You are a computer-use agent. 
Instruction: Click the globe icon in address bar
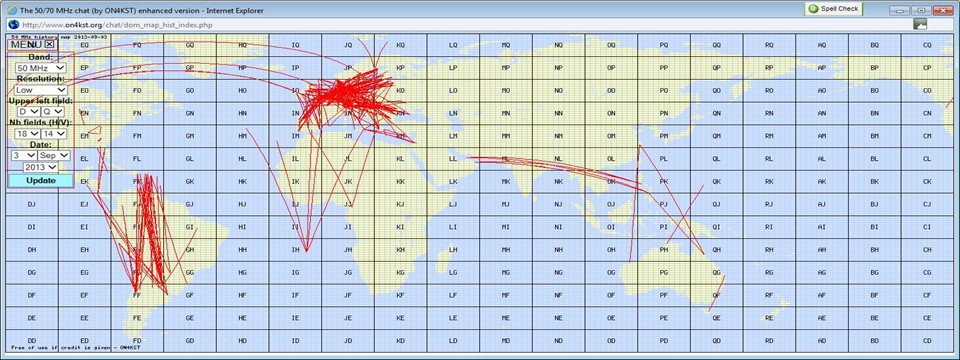tap(13, 24)
